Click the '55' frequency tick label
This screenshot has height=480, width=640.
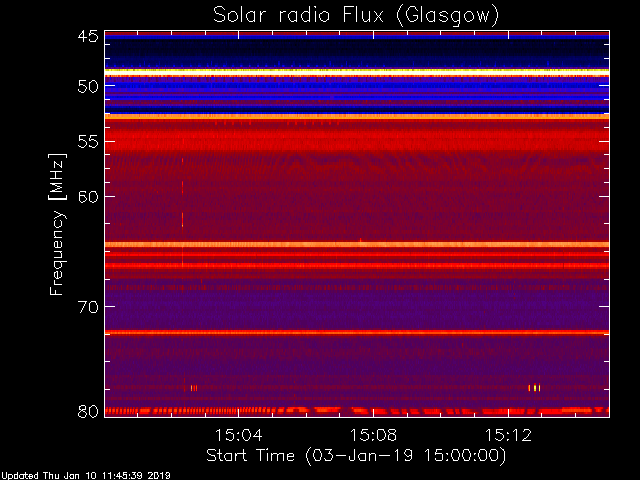(88, 142)
